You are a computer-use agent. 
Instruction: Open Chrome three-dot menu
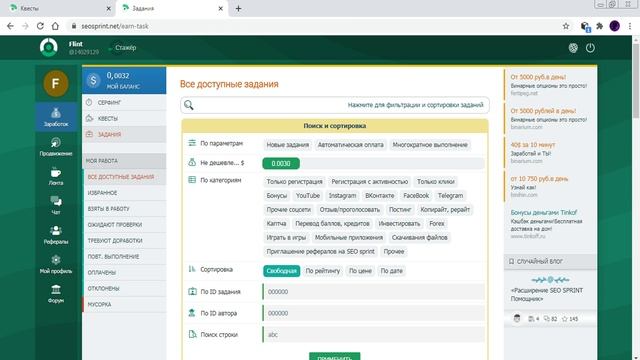point(630,26)
